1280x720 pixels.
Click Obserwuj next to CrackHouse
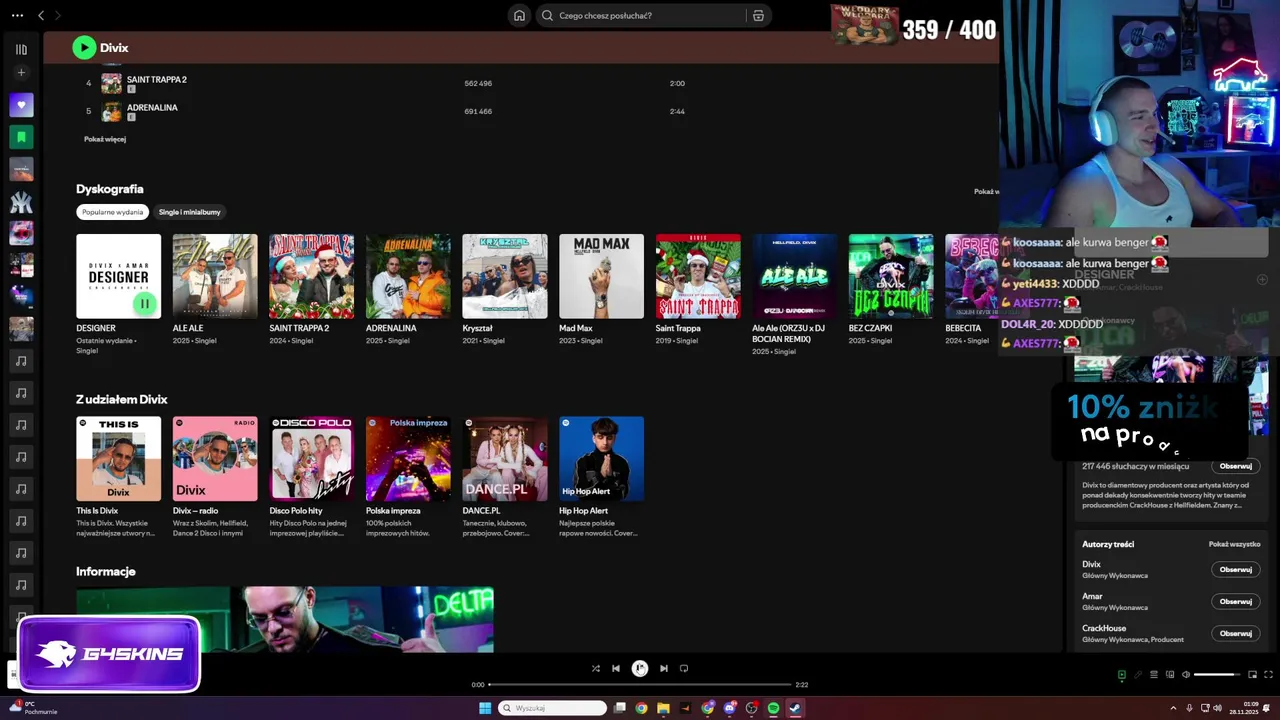coord(1235,633)
